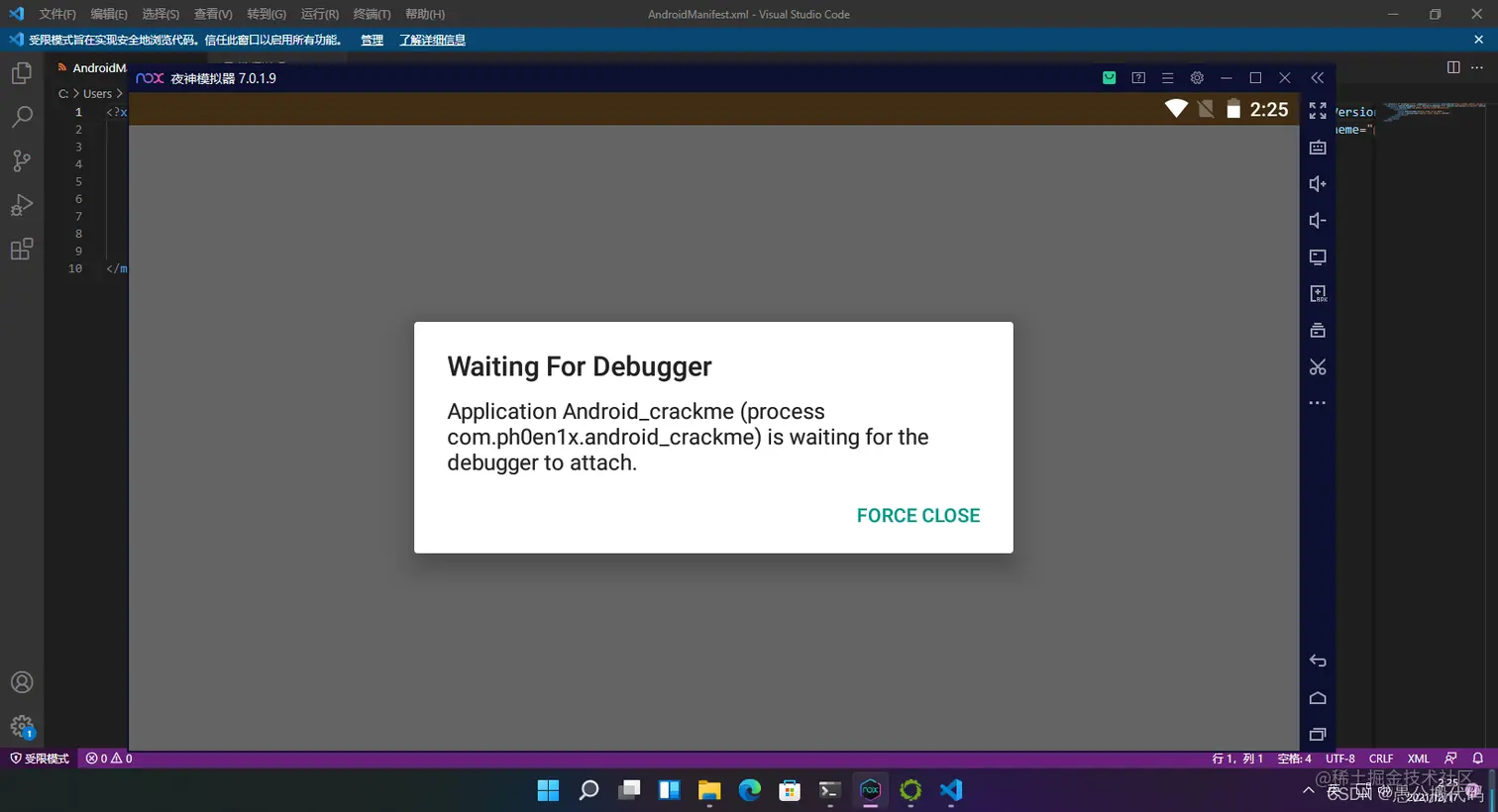Click the CRLF line ending status item
This screenshot has width=1498, height=812.
pyautogui.click(x=1381, y=759)
